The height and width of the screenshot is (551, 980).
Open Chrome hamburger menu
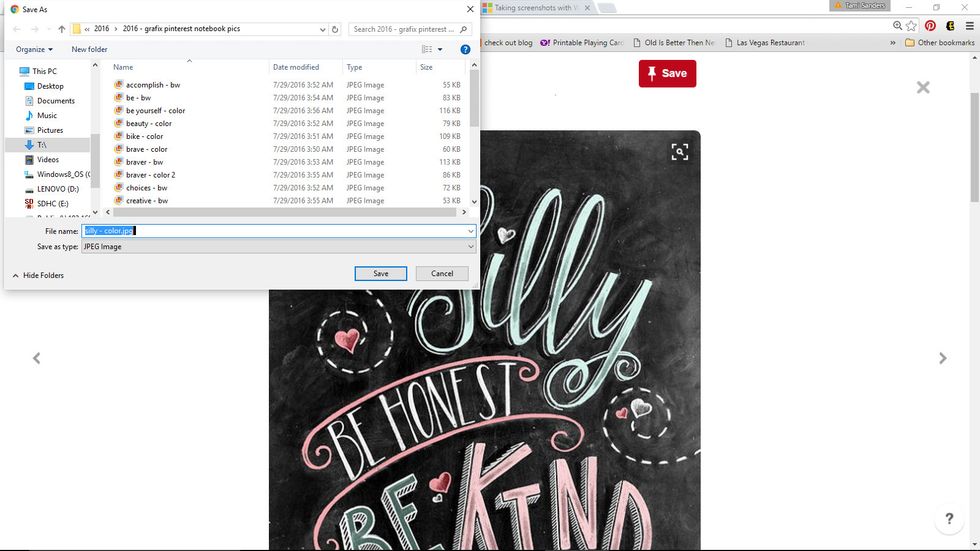[969, 26]
